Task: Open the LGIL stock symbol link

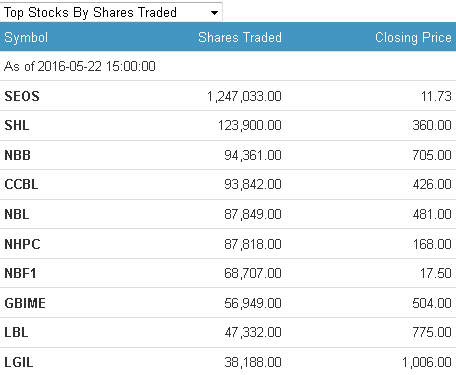Action: (19, 362)
